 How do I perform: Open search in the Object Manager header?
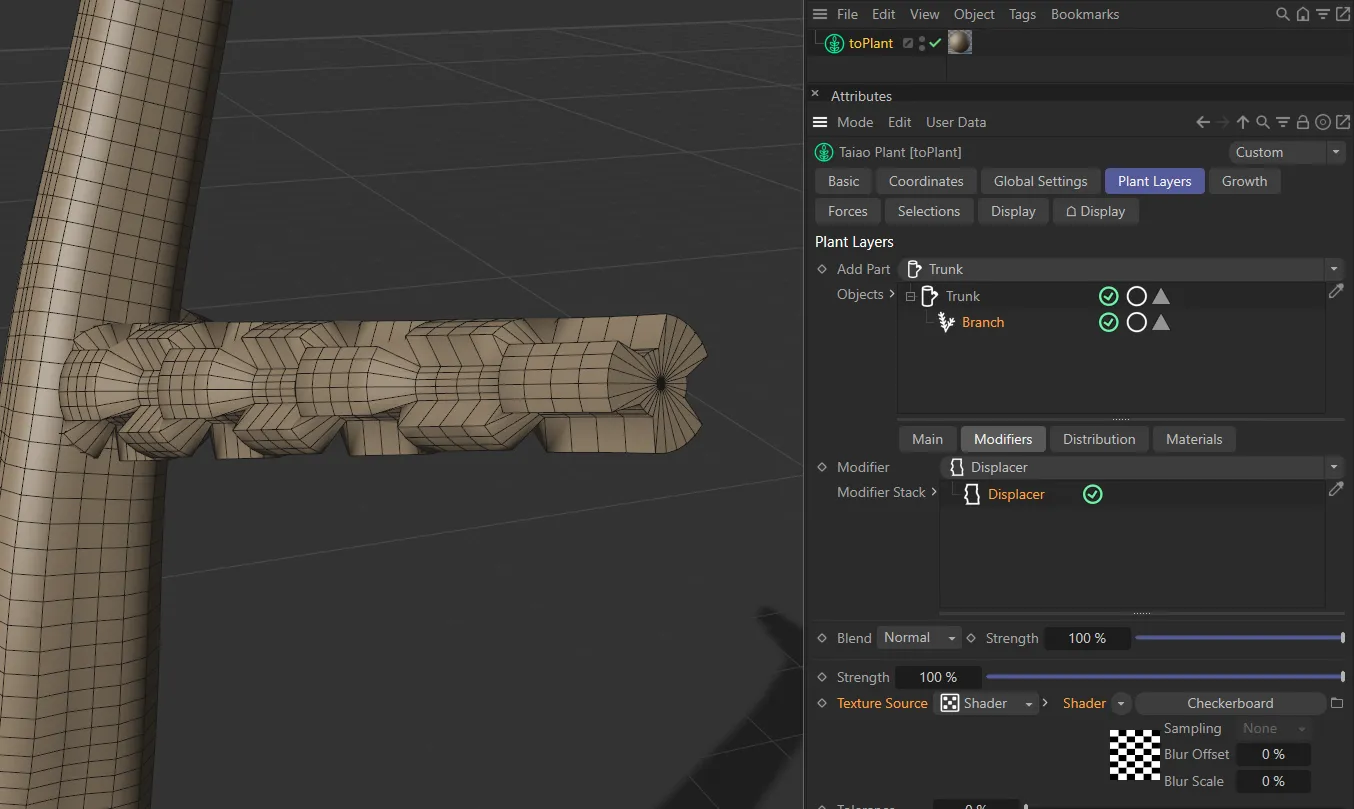[x=1282, y=14]
